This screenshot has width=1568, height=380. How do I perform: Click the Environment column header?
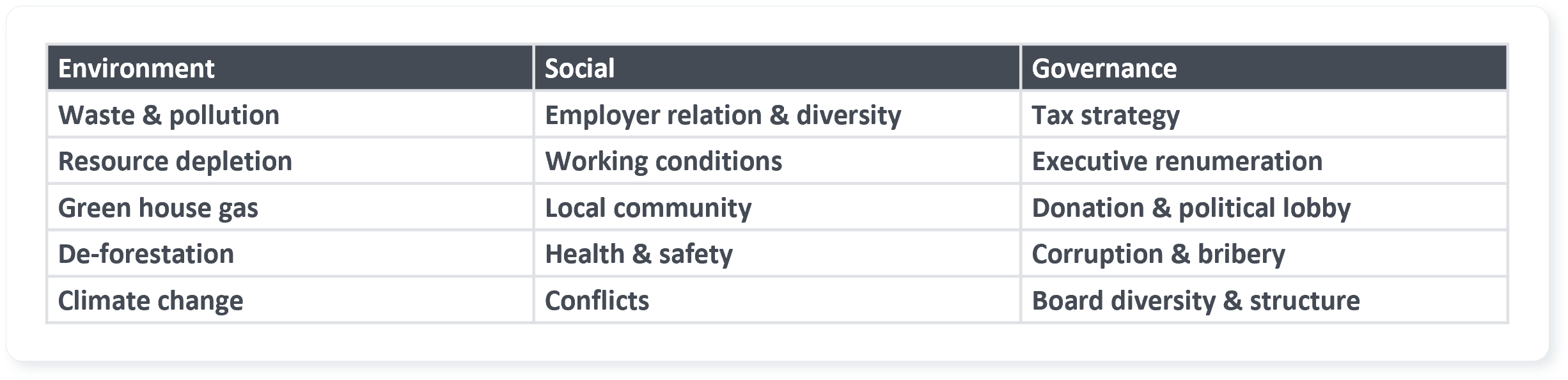pyautogui.click(x=290, y=68)
